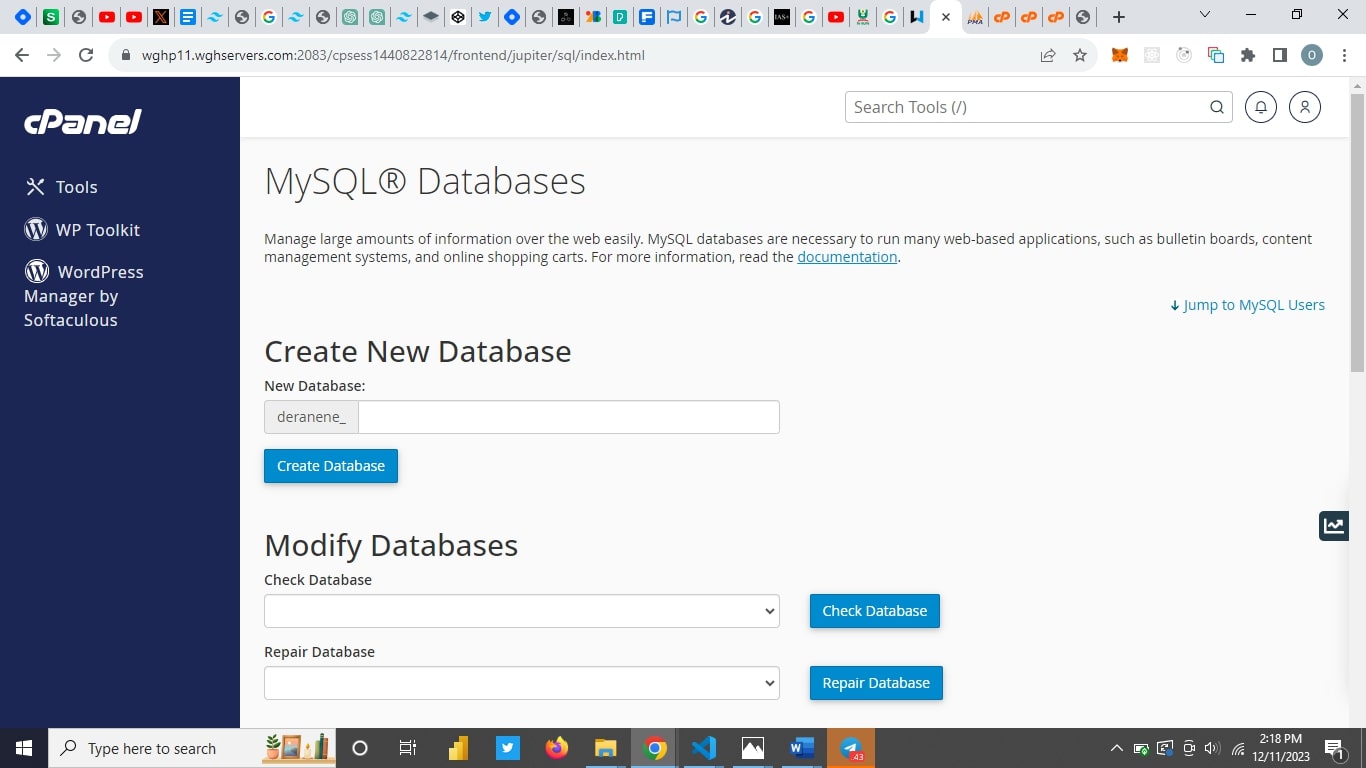
Task: Open a new browser tab
Action: 1119,17
